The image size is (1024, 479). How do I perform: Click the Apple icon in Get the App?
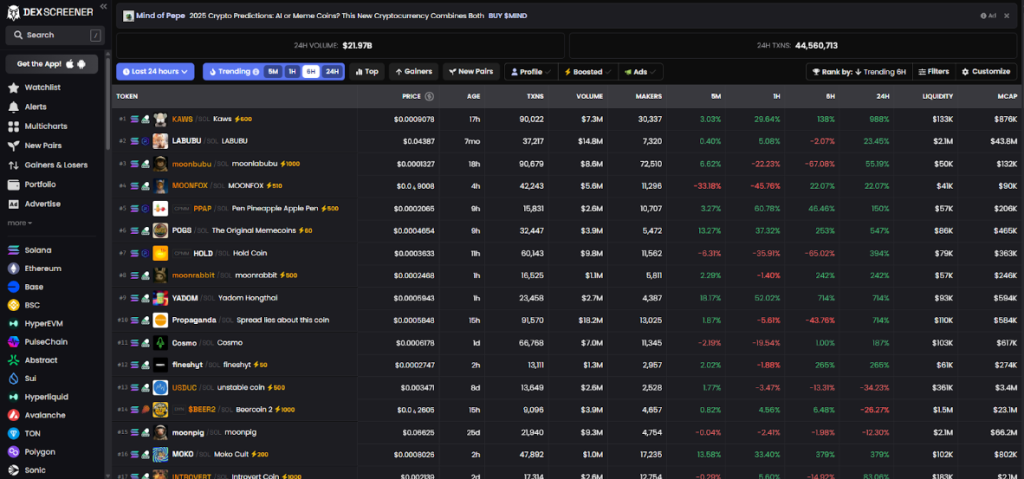[69, 64]
